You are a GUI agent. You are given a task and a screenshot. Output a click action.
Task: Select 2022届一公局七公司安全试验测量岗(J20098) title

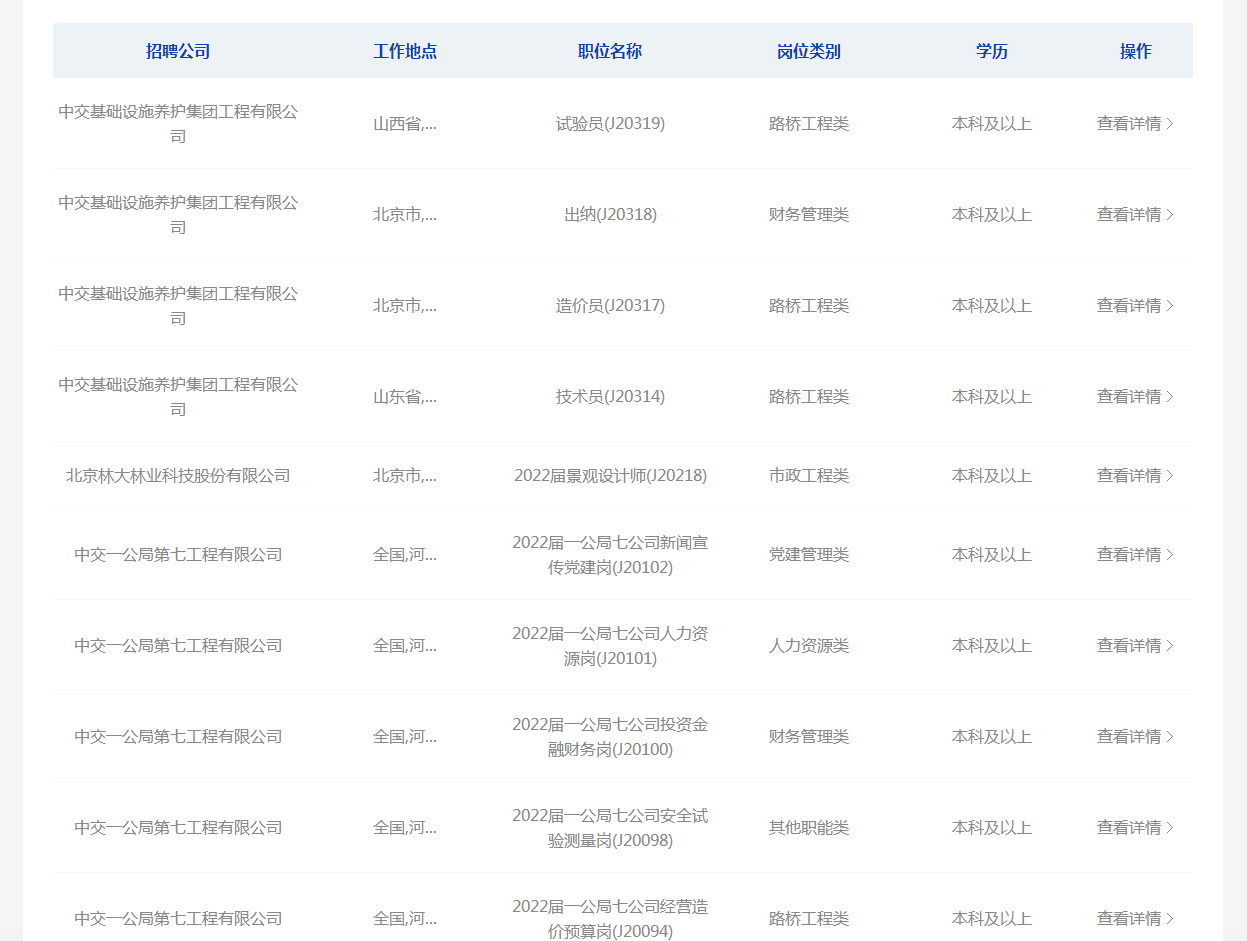610,828
